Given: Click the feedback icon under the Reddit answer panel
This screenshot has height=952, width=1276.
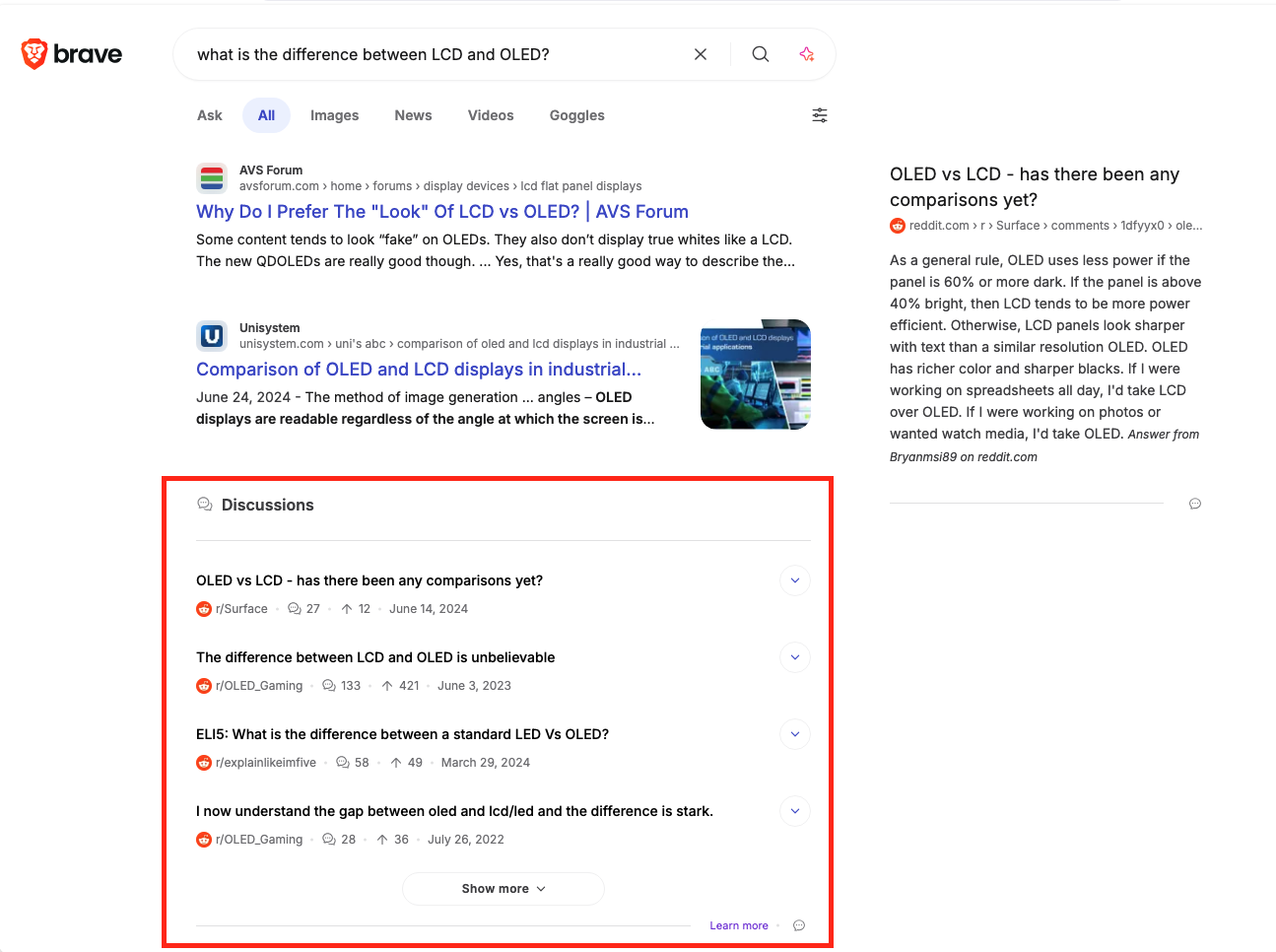Looking at the screenshot, I should (1195, 504).
